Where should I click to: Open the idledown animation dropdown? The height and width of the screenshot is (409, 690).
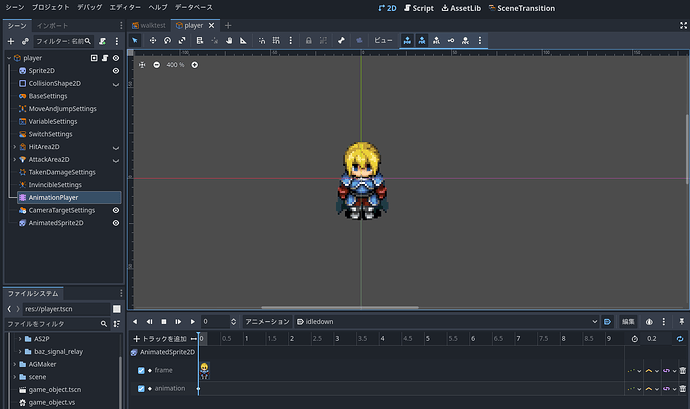coord(447,322)
